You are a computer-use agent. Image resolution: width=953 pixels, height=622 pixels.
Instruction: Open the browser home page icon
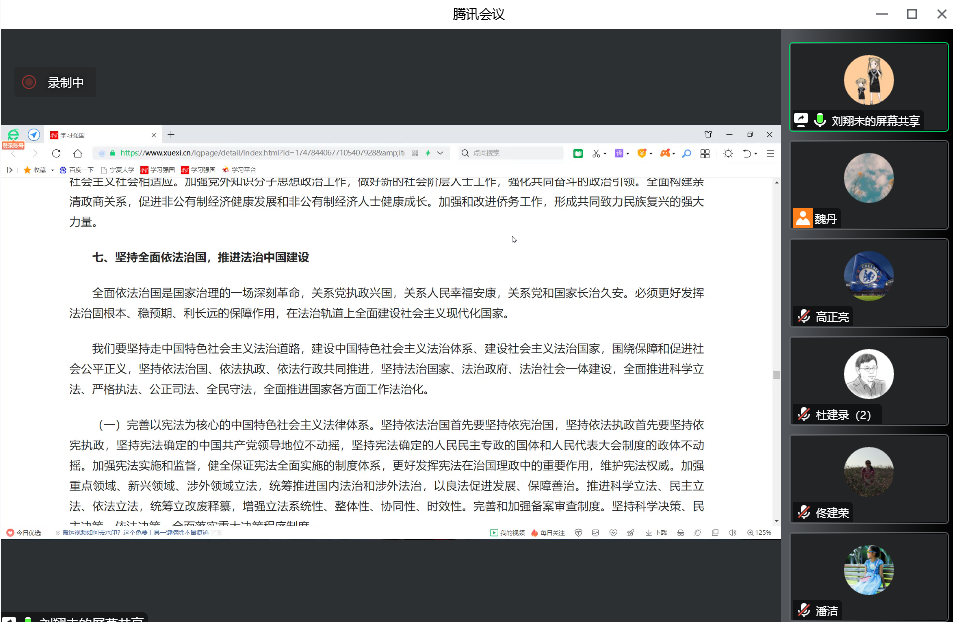(77, 153)
